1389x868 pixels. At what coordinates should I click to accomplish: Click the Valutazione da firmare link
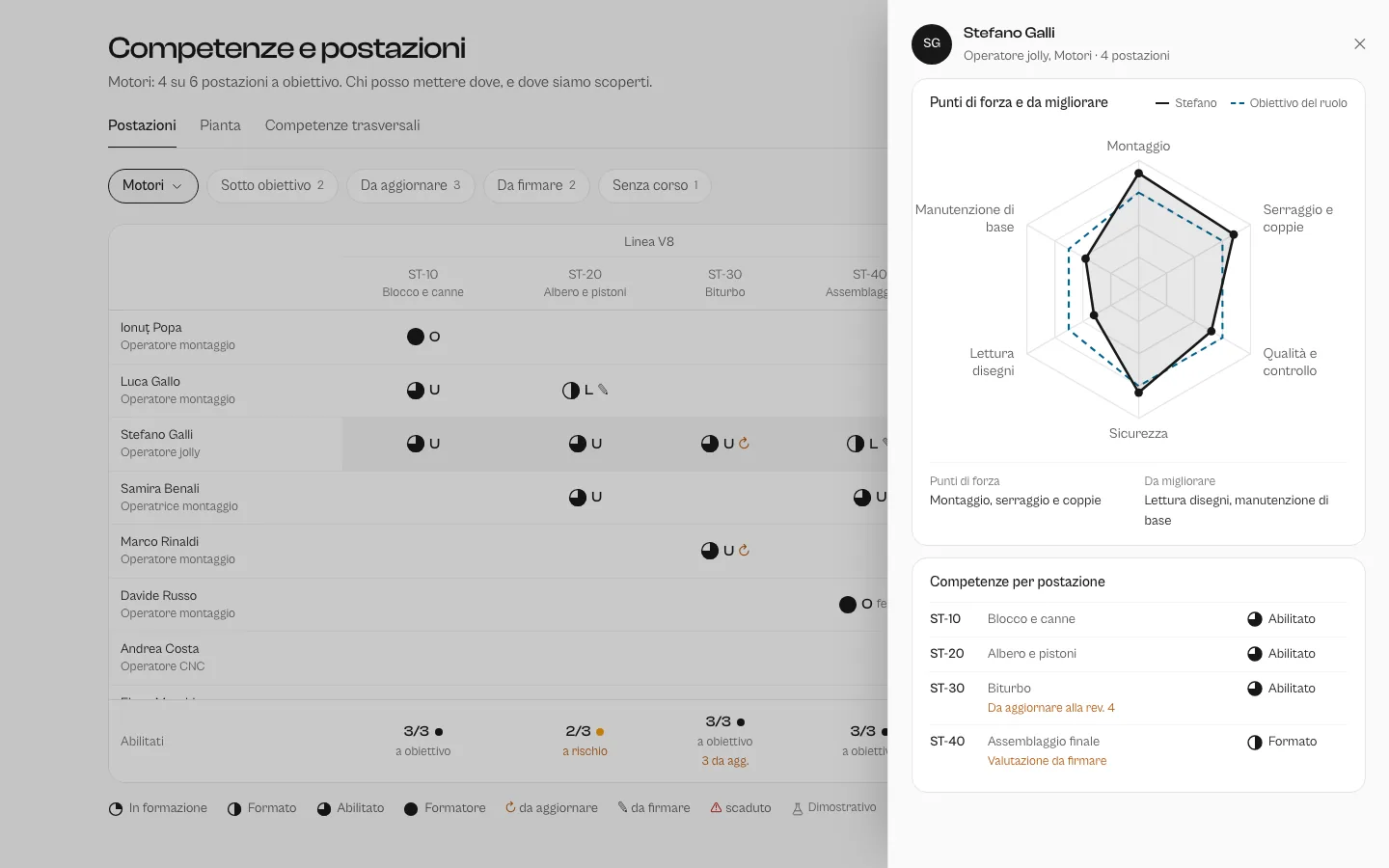click(x=1047, y=761)
